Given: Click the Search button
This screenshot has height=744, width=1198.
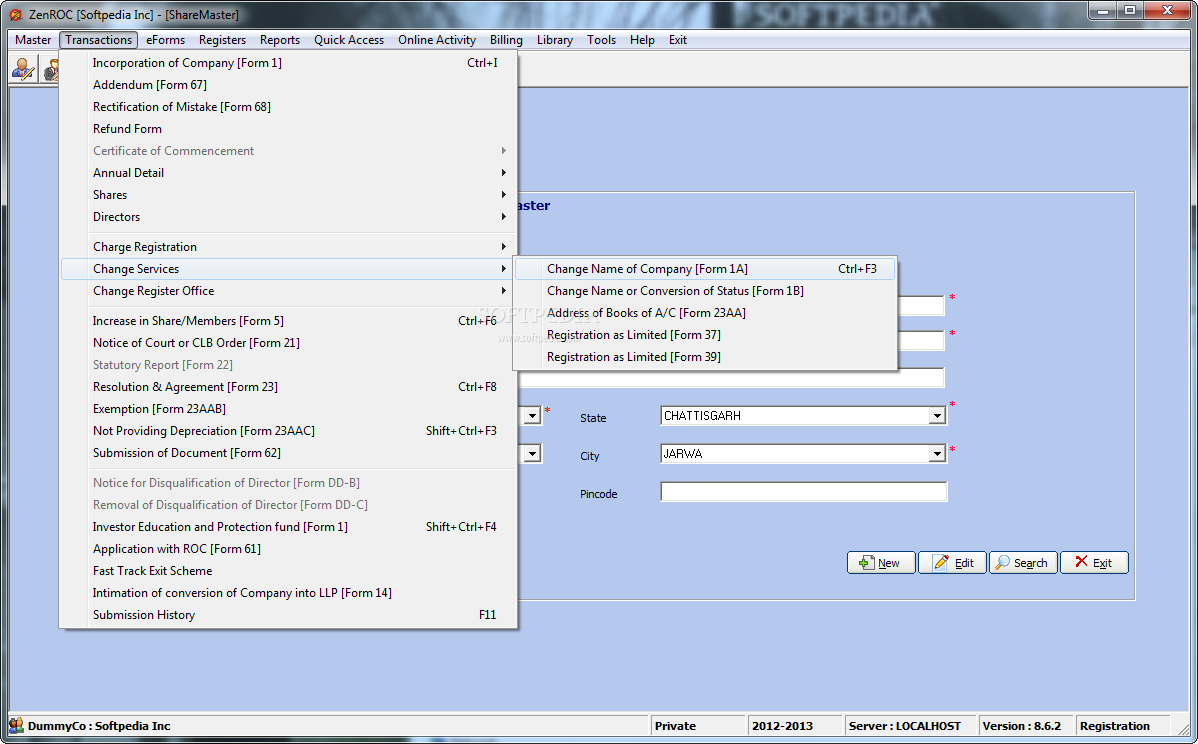Looking at the screenshot, I should (1023, 562).
